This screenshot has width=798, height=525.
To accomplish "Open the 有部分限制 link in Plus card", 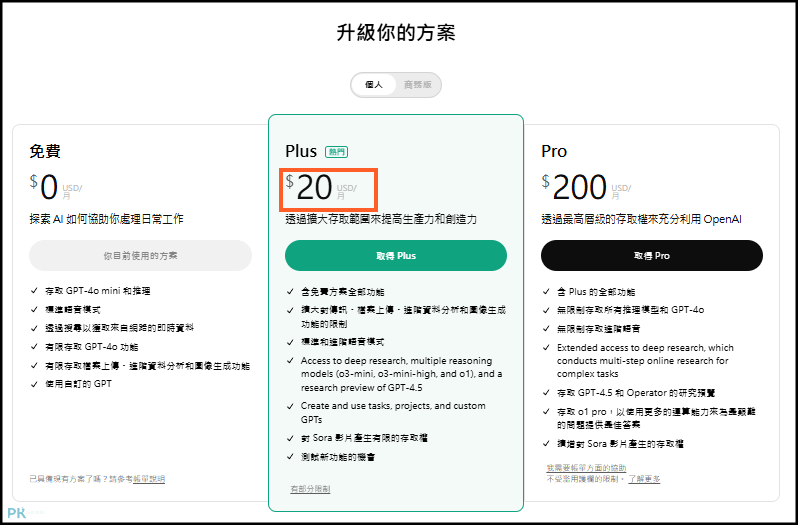I will click(310, 489).
